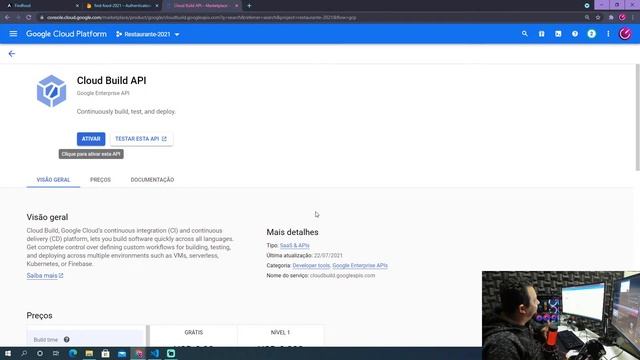Click the NÍVEL 1 pricing column header
Screen dimensions: 640x360
tap(280, 332)
